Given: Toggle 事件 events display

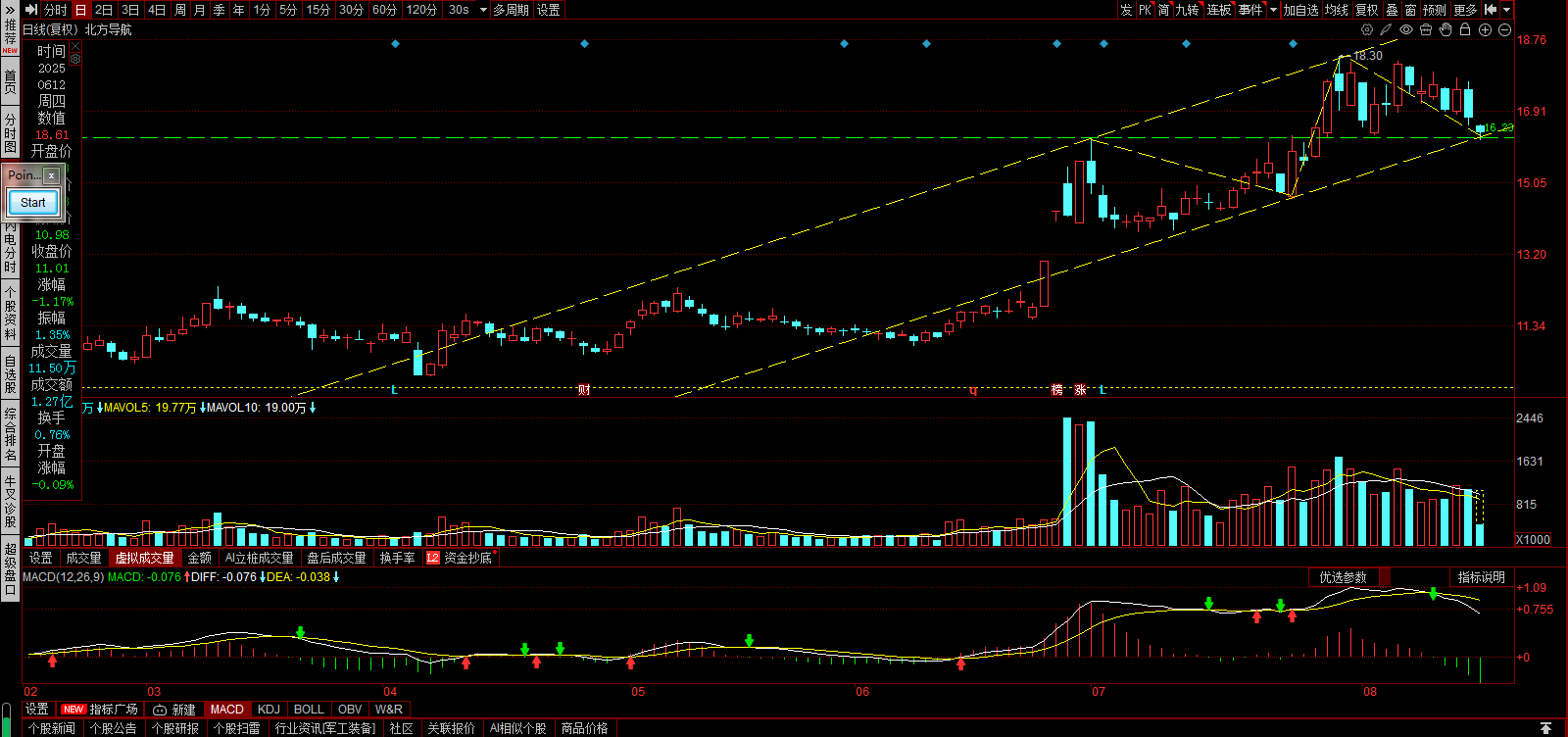Looking at the screenshot, I should [x=1249, y=10].
